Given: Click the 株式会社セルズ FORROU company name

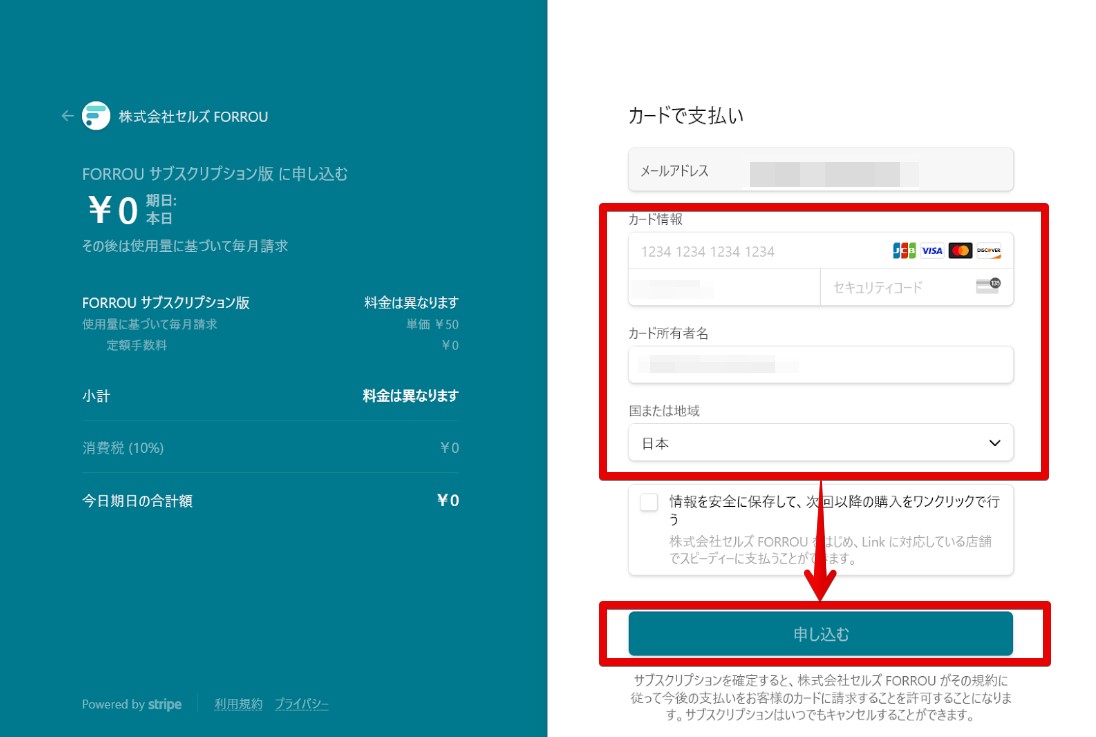Looking at the screenshot, I should (x=193, y=117).
